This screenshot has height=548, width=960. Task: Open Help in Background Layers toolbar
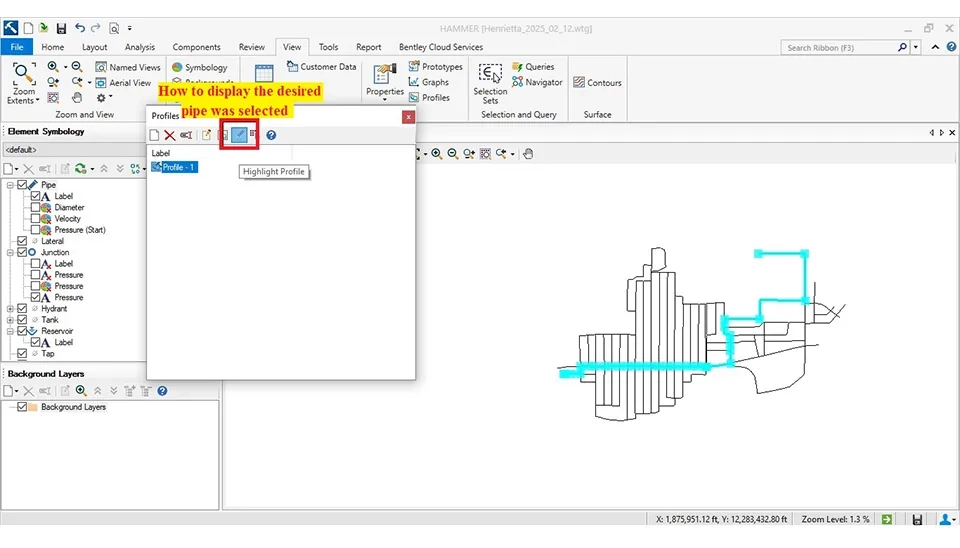click(x=162, y=391)
